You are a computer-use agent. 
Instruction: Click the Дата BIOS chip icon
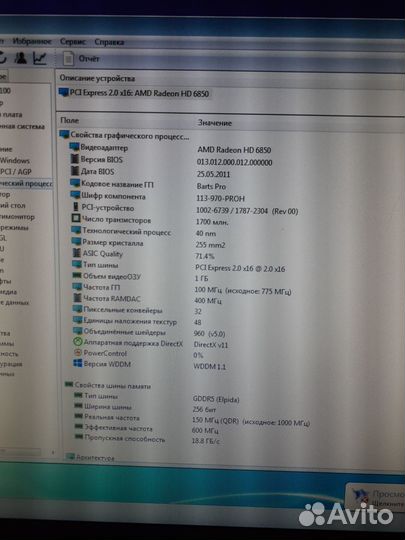75,171
